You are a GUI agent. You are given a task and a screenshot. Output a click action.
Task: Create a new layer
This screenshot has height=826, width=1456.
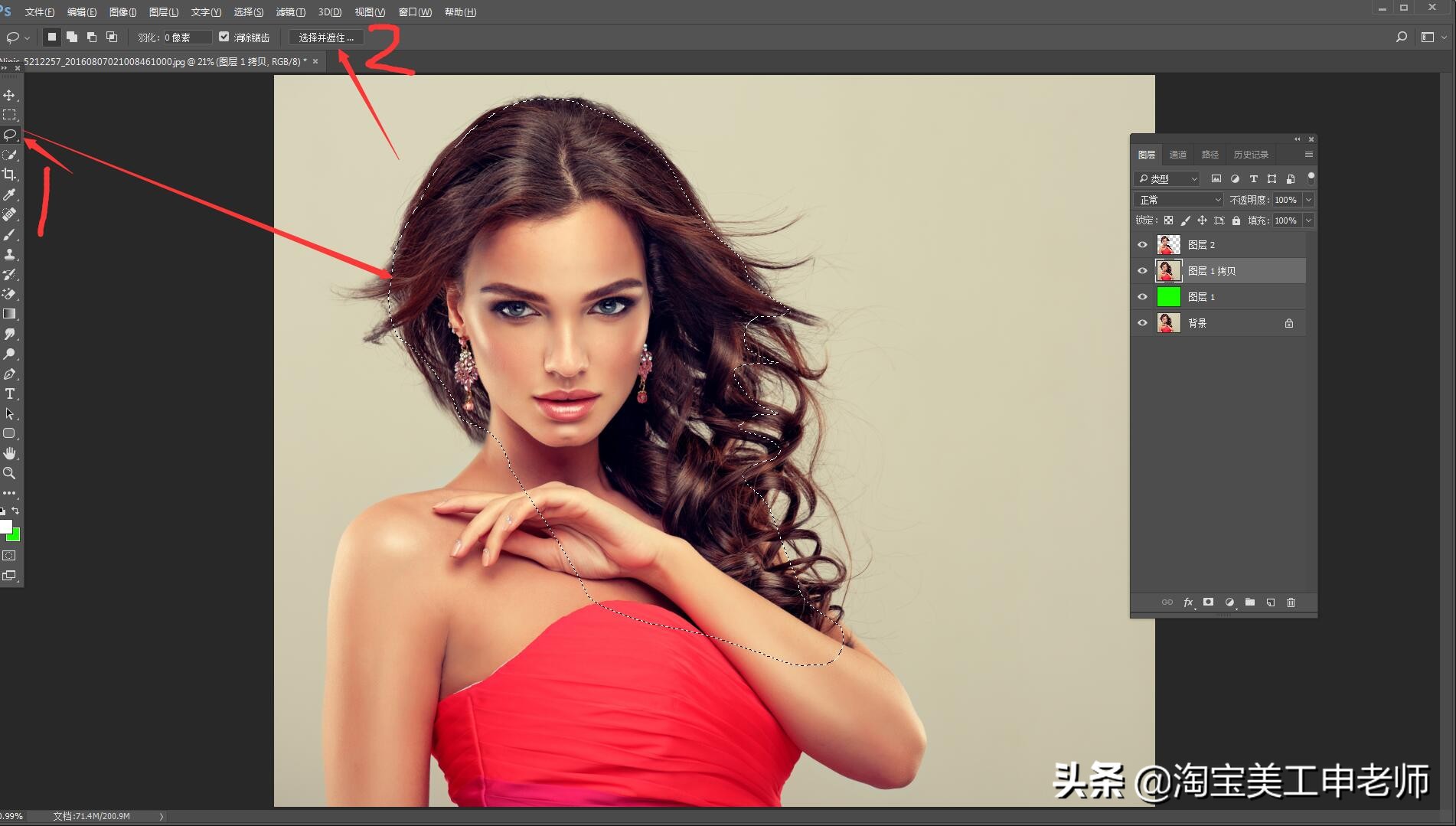point(1271,602)
